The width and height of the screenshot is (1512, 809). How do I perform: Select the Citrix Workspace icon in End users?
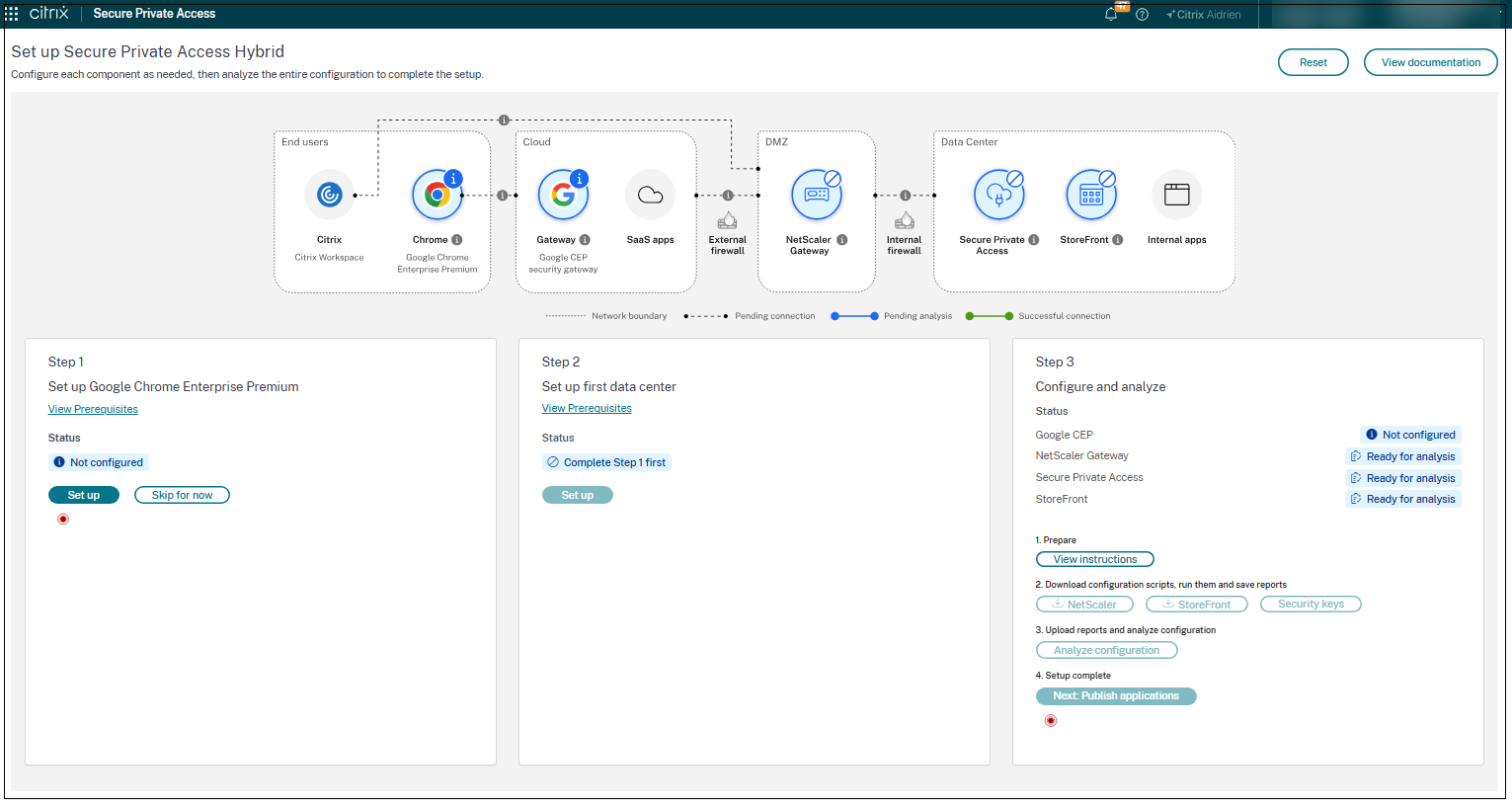click(x=329, y=196)
